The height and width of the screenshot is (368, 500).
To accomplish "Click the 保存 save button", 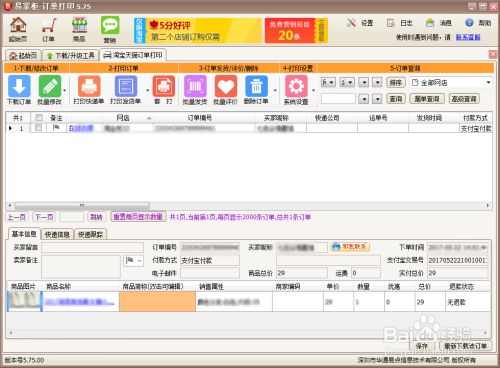I will pyautogui.click(x=421, y=346).
